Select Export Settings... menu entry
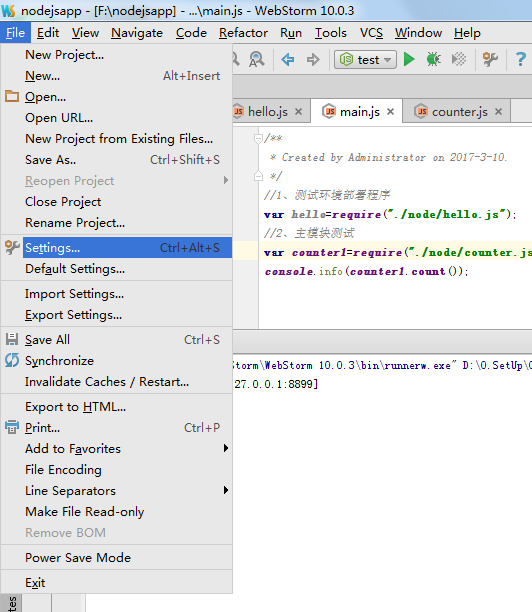The width and height of the screenshot is (532, 612). pyautogui.click(x=117, y=315)
